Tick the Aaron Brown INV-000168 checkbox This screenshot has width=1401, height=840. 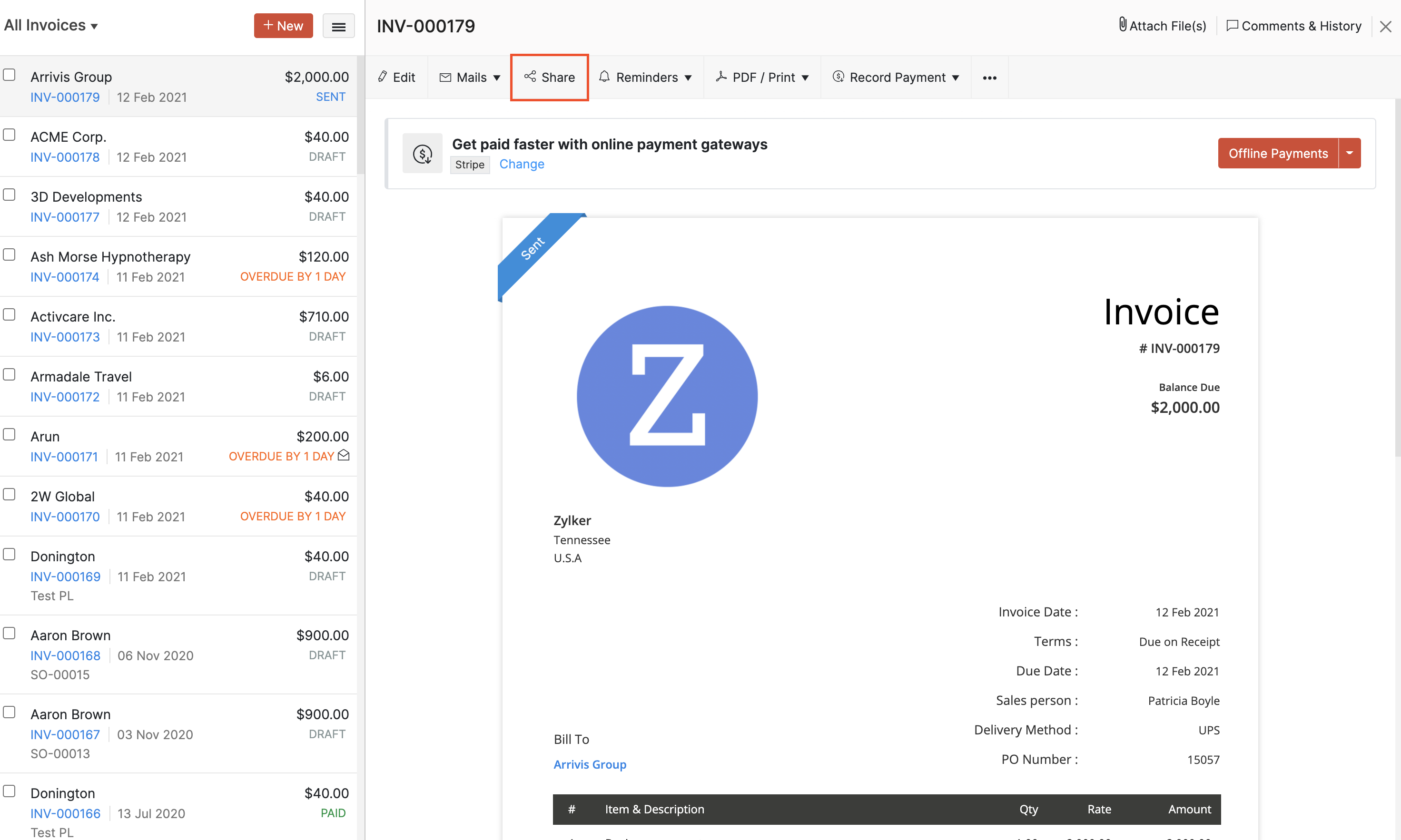[x=9, y=634]
